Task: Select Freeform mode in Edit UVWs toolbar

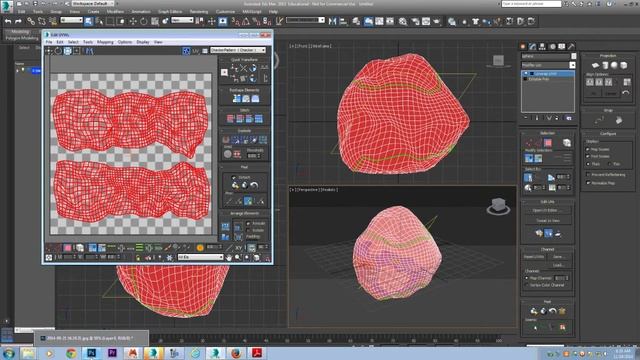Action: (x=77, y=51)
